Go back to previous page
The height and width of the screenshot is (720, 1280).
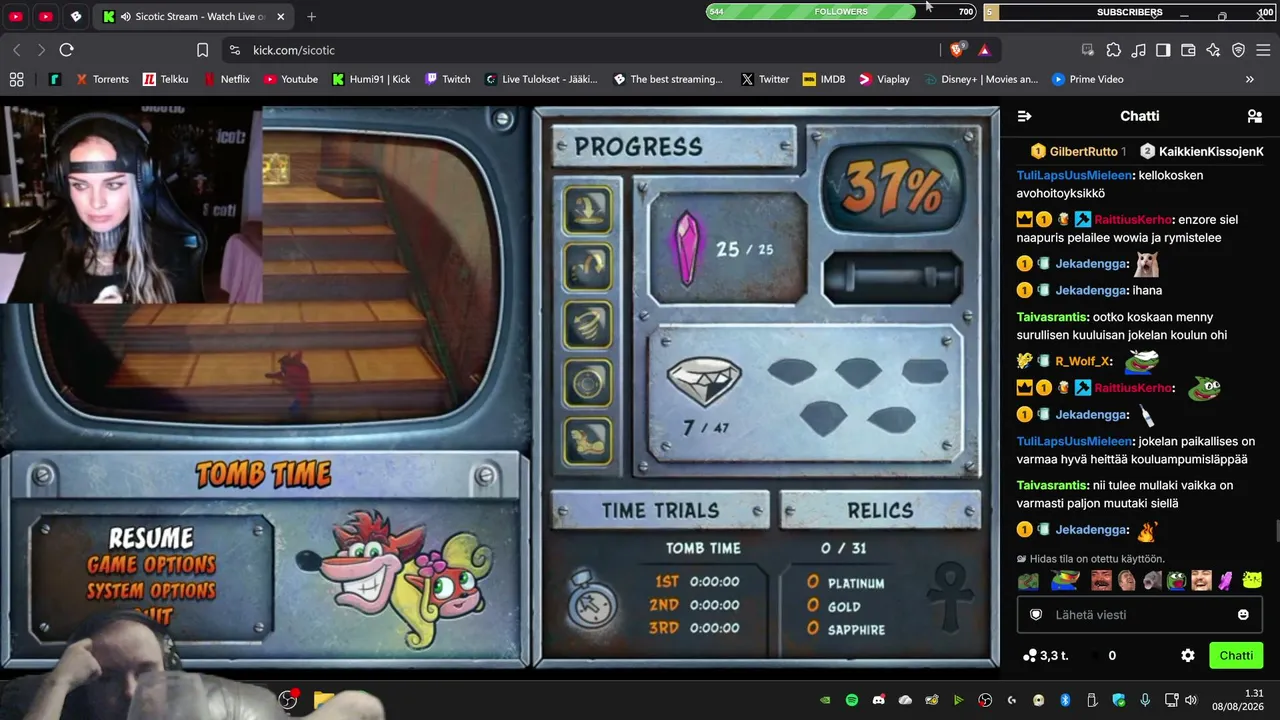(x=16, y=50)
